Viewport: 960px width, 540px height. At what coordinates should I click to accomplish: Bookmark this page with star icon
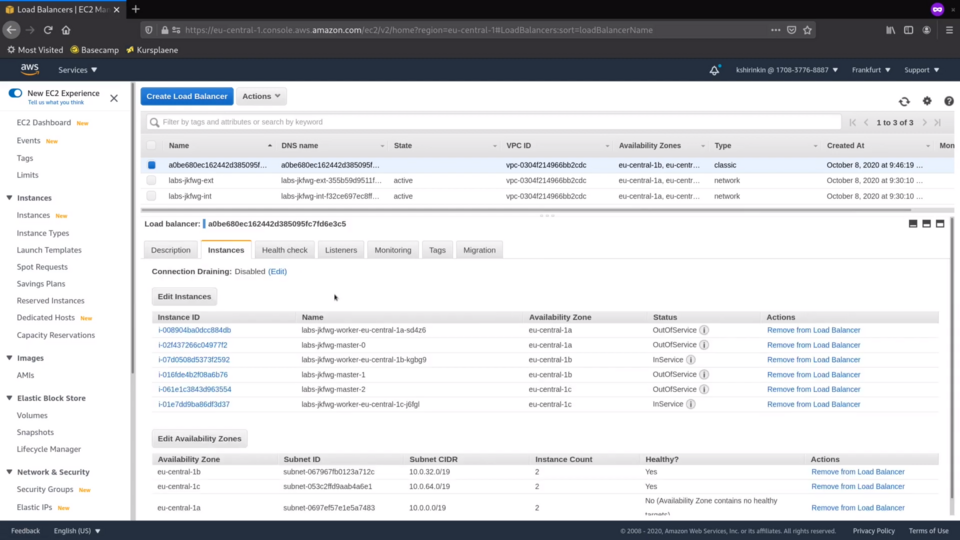(808, 30)
